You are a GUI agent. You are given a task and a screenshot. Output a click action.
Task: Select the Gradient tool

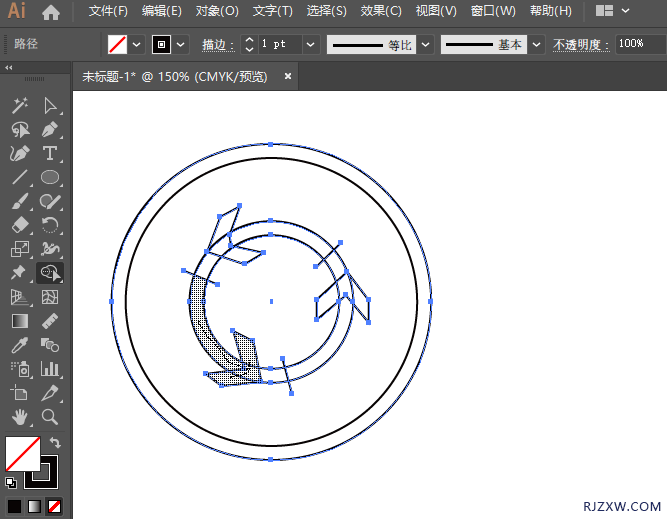pos(20,321)
